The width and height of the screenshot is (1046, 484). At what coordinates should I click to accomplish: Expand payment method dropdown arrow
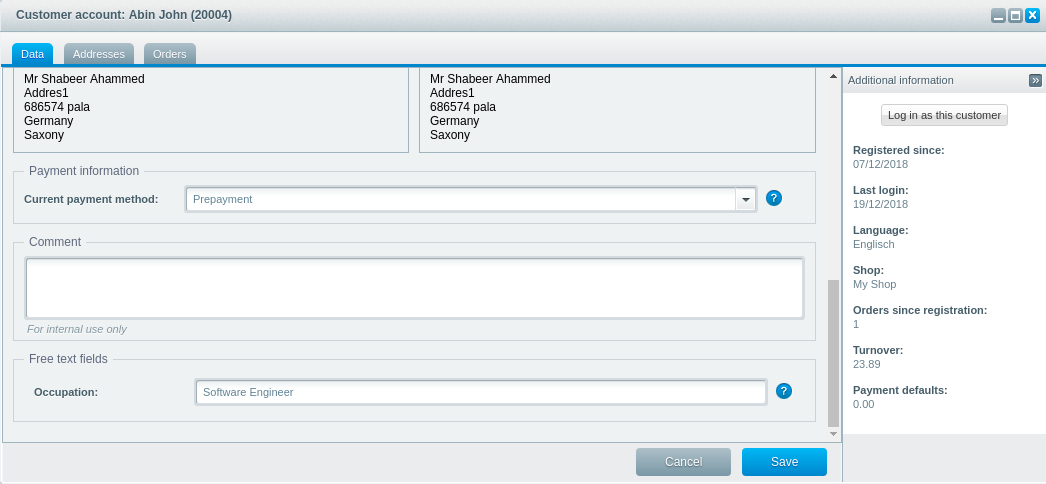click(x=746, y=200)
